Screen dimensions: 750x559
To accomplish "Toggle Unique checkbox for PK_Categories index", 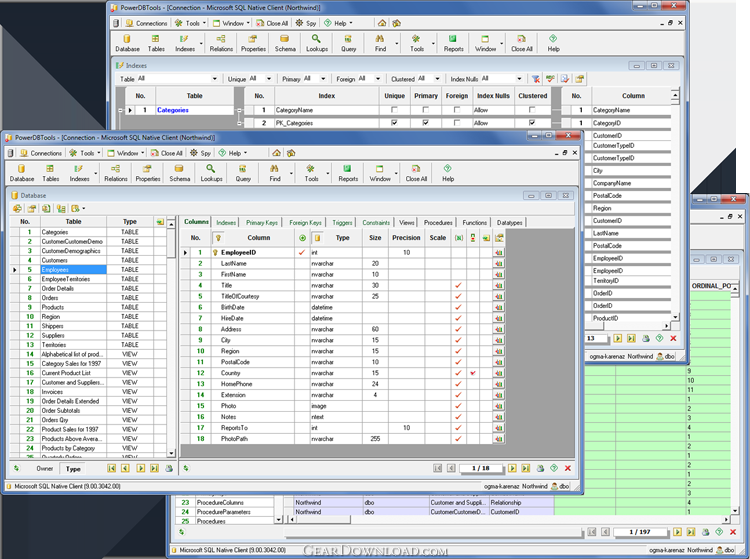I will [394, 123].
